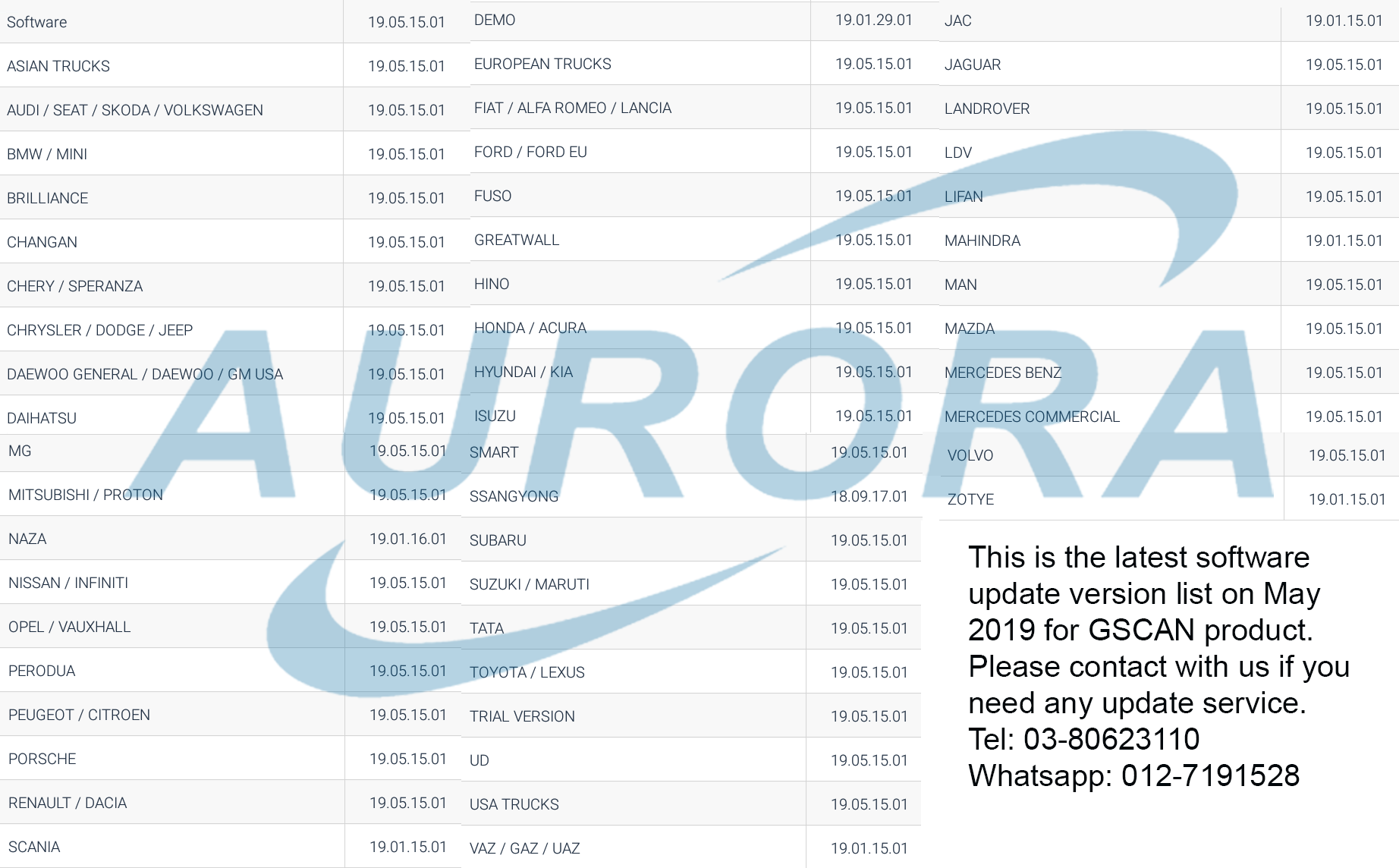Click the MAZDA entry
This screenshot has width=1399, height=868.
tap(970, 329)
